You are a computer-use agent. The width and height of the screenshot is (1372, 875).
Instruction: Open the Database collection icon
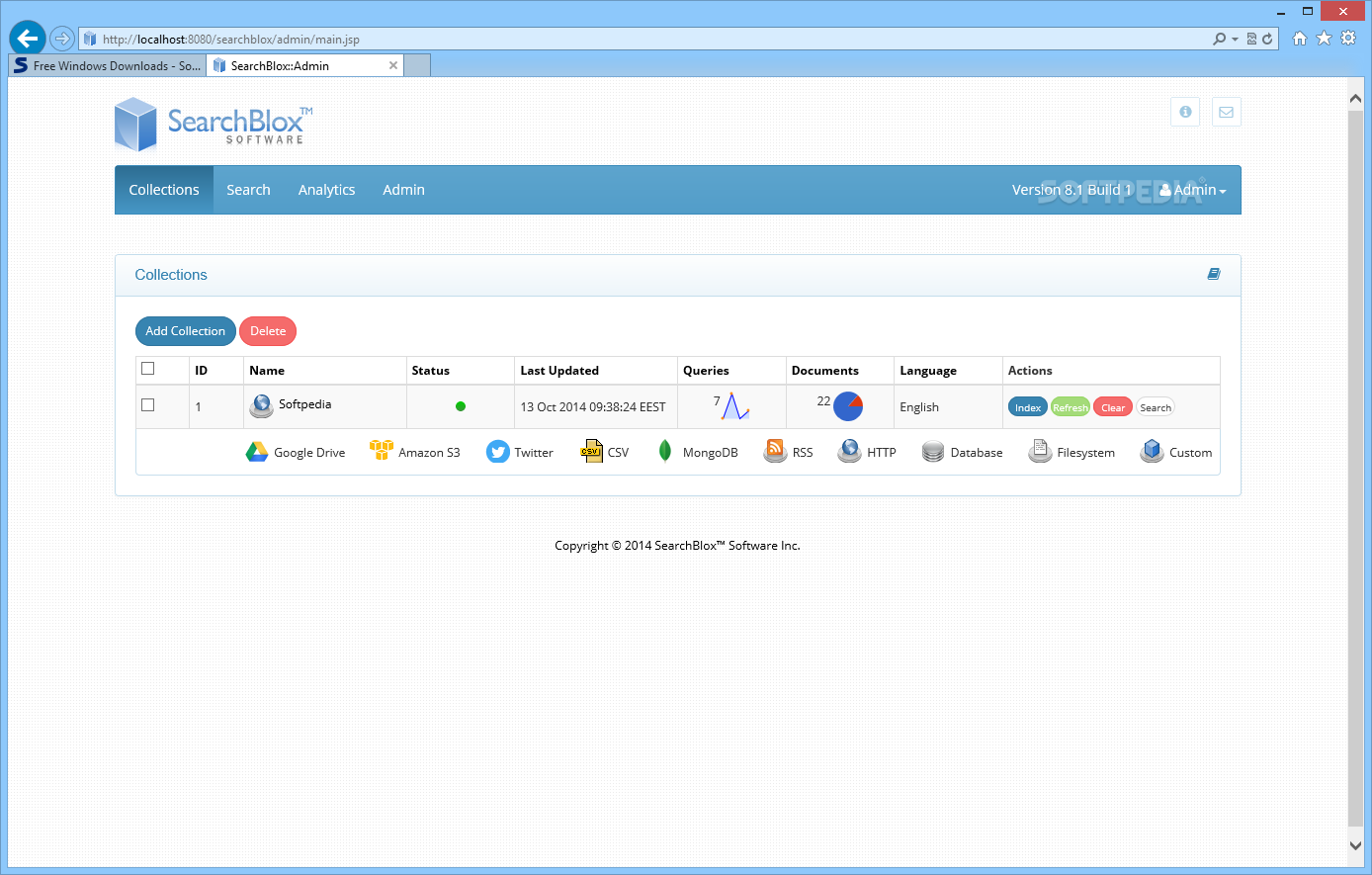tap(933, 452)
